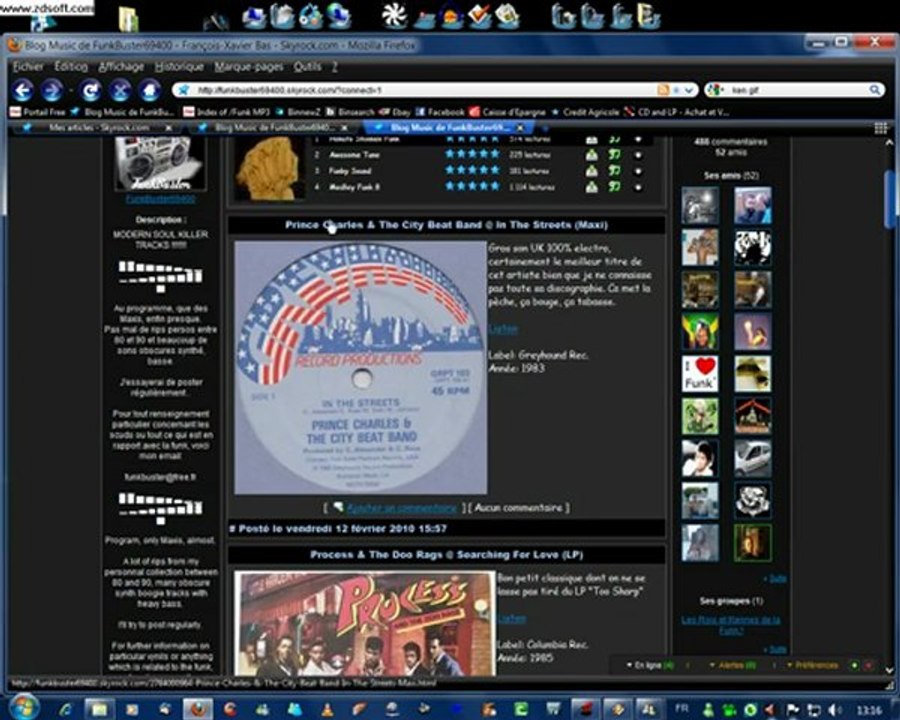
Task: Click the FR language indicator in the taskbar
Action: coord(681,709)
